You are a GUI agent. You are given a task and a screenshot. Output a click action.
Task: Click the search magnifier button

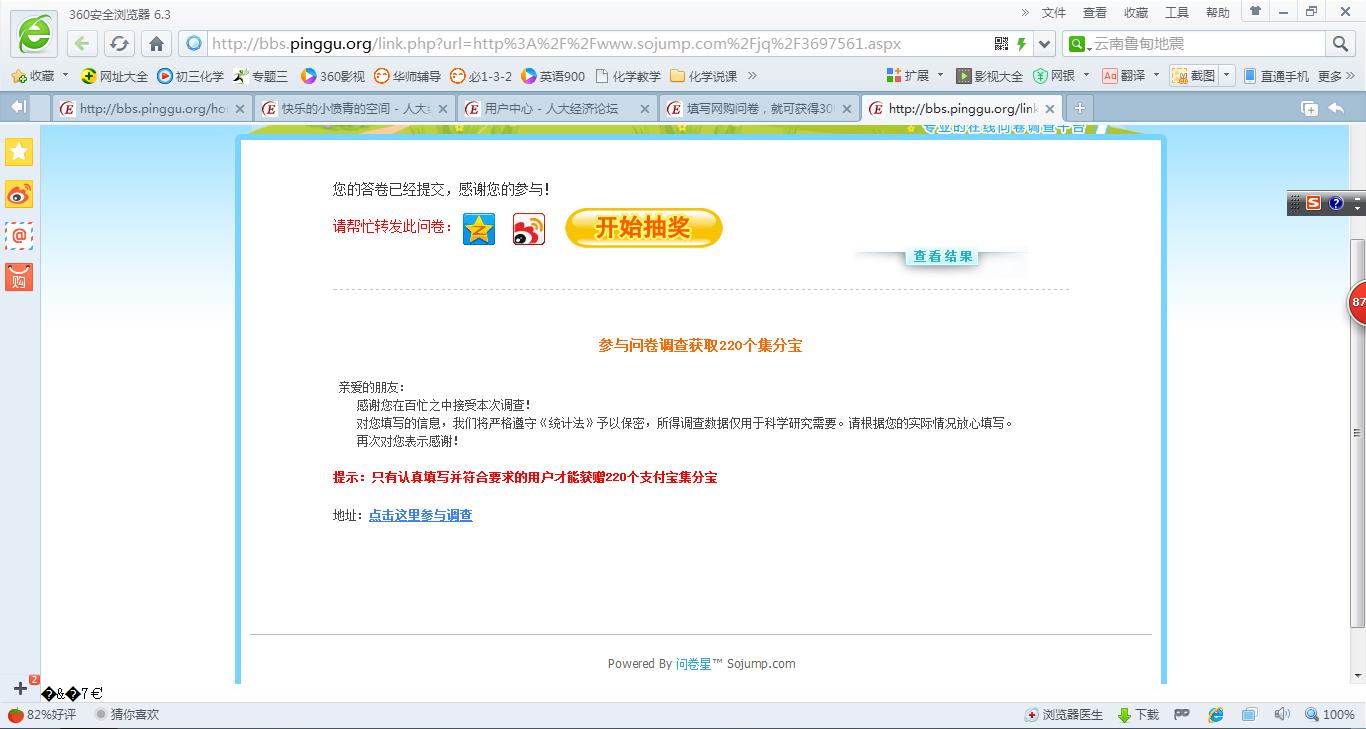click(x=1340, y=43)
